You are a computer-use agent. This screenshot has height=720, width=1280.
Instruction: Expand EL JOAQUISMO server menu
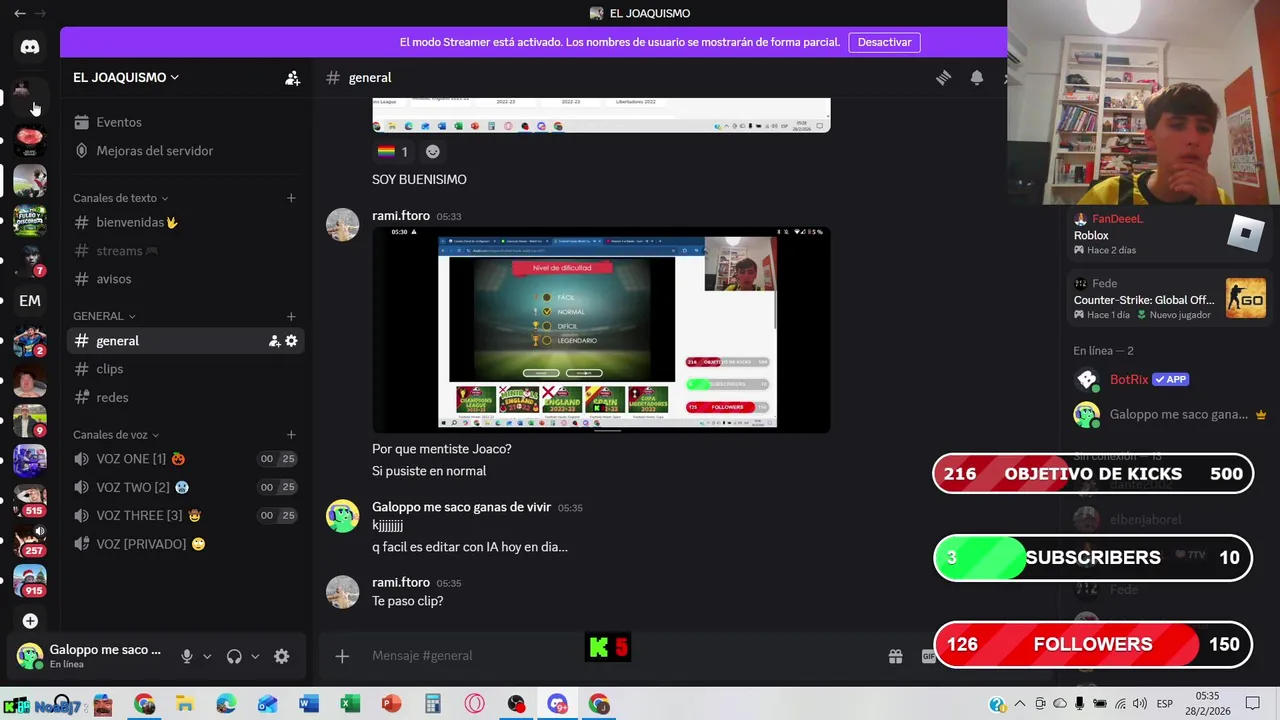pyautogui.click(x=126, y=78)
